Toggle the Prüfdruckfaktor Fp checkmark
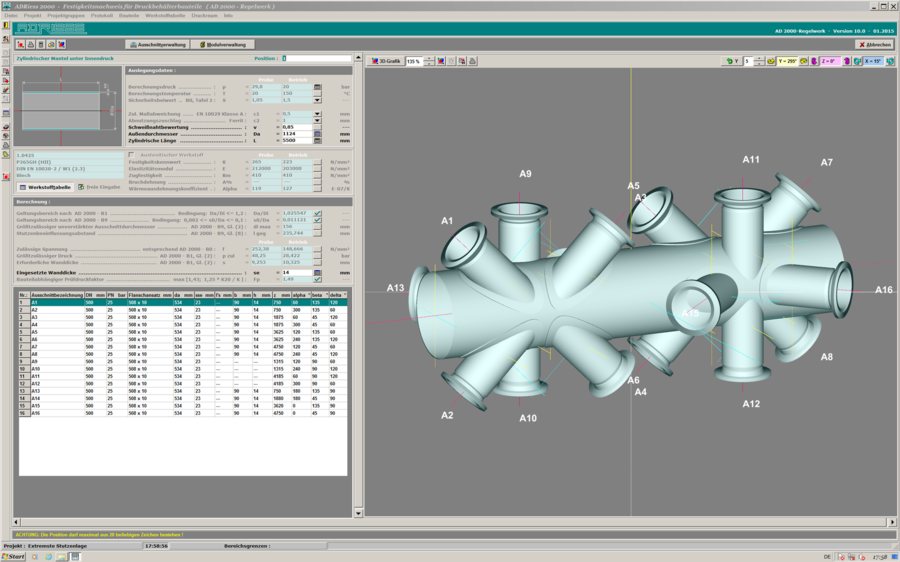 coord(318,279)
